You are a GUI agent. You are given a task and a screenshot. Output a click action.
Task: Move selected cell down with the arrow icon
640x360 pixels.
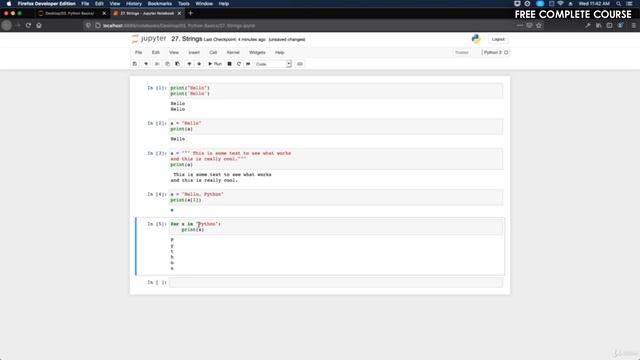[199, 64]
